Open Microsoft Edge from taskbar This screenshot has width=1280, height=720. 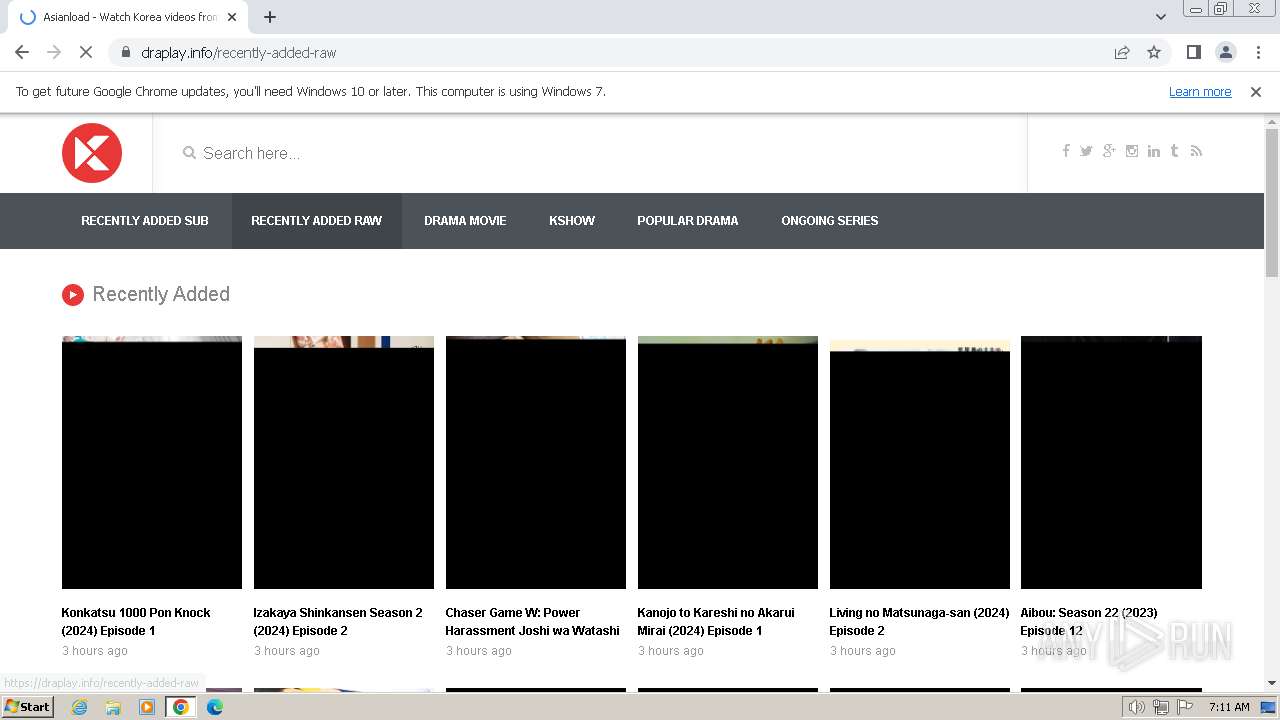[x=215, y=707]
